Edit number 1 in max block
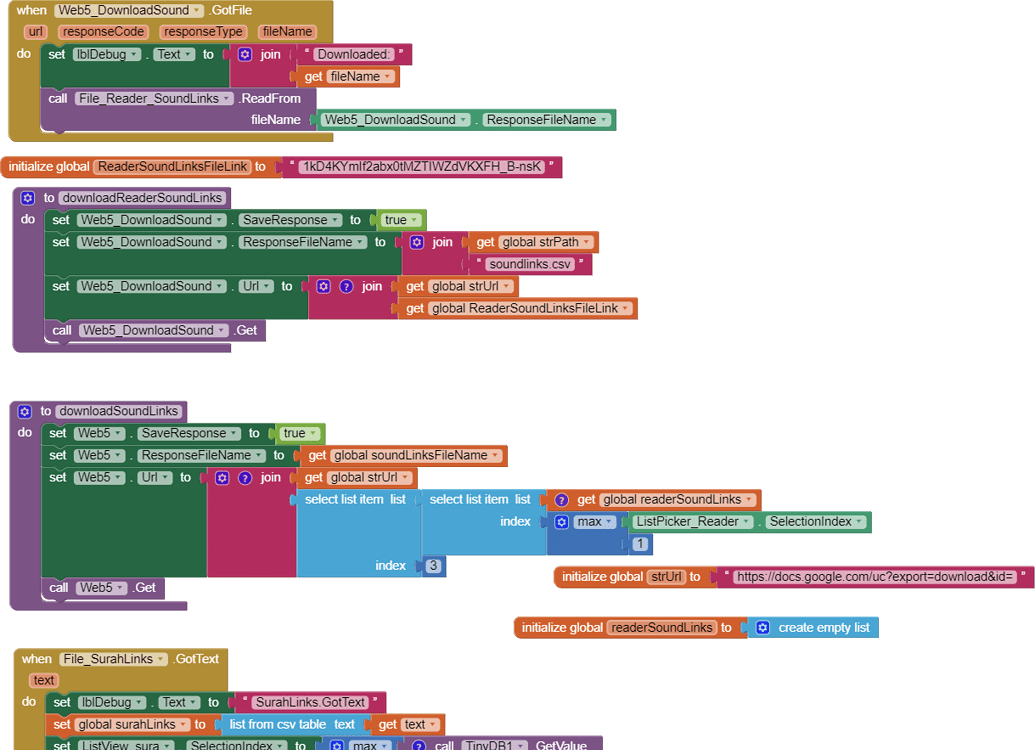The width and height of the screenshot is (1035, 750). [x=640, y=544]
